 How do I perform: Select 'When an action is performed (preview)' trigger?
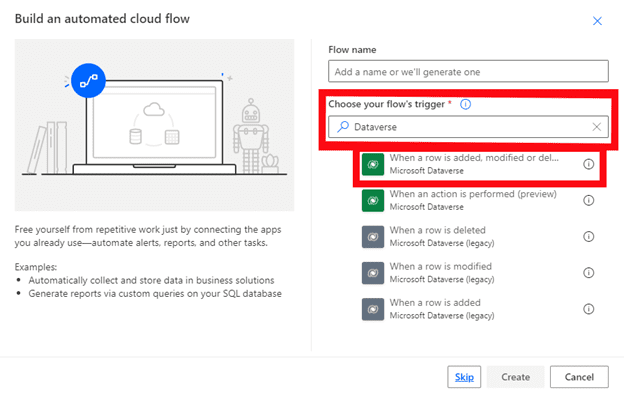479,200
